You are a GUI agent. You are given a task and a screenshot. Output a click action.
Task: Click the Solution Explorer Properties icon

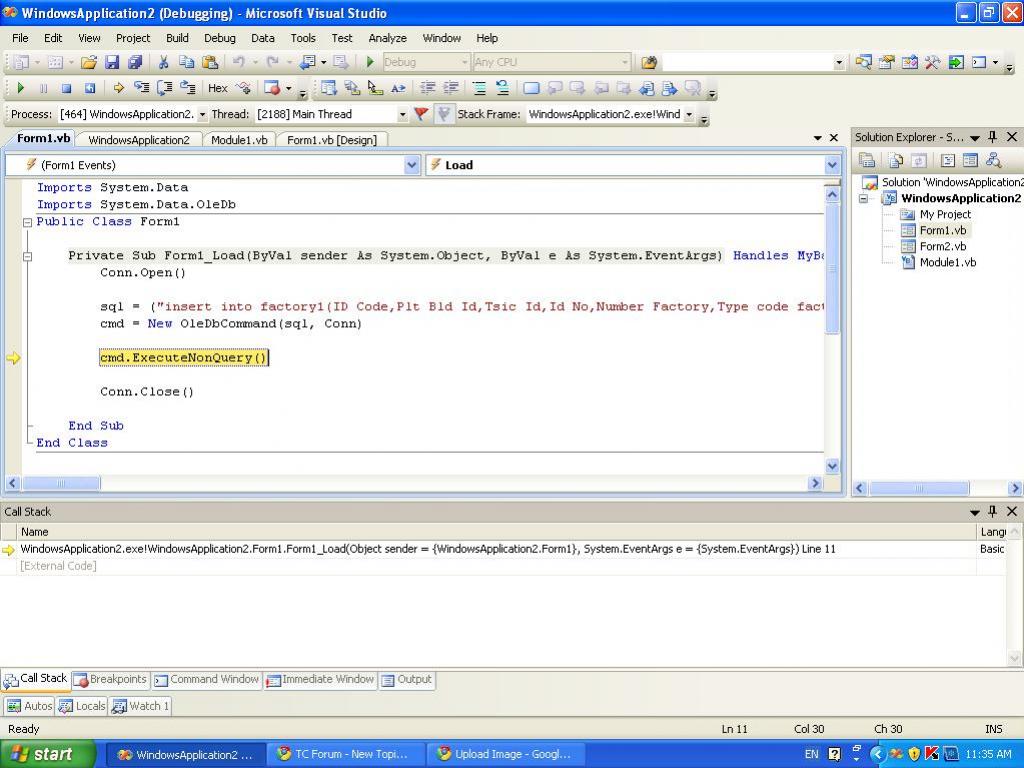[x=867, y=160]
